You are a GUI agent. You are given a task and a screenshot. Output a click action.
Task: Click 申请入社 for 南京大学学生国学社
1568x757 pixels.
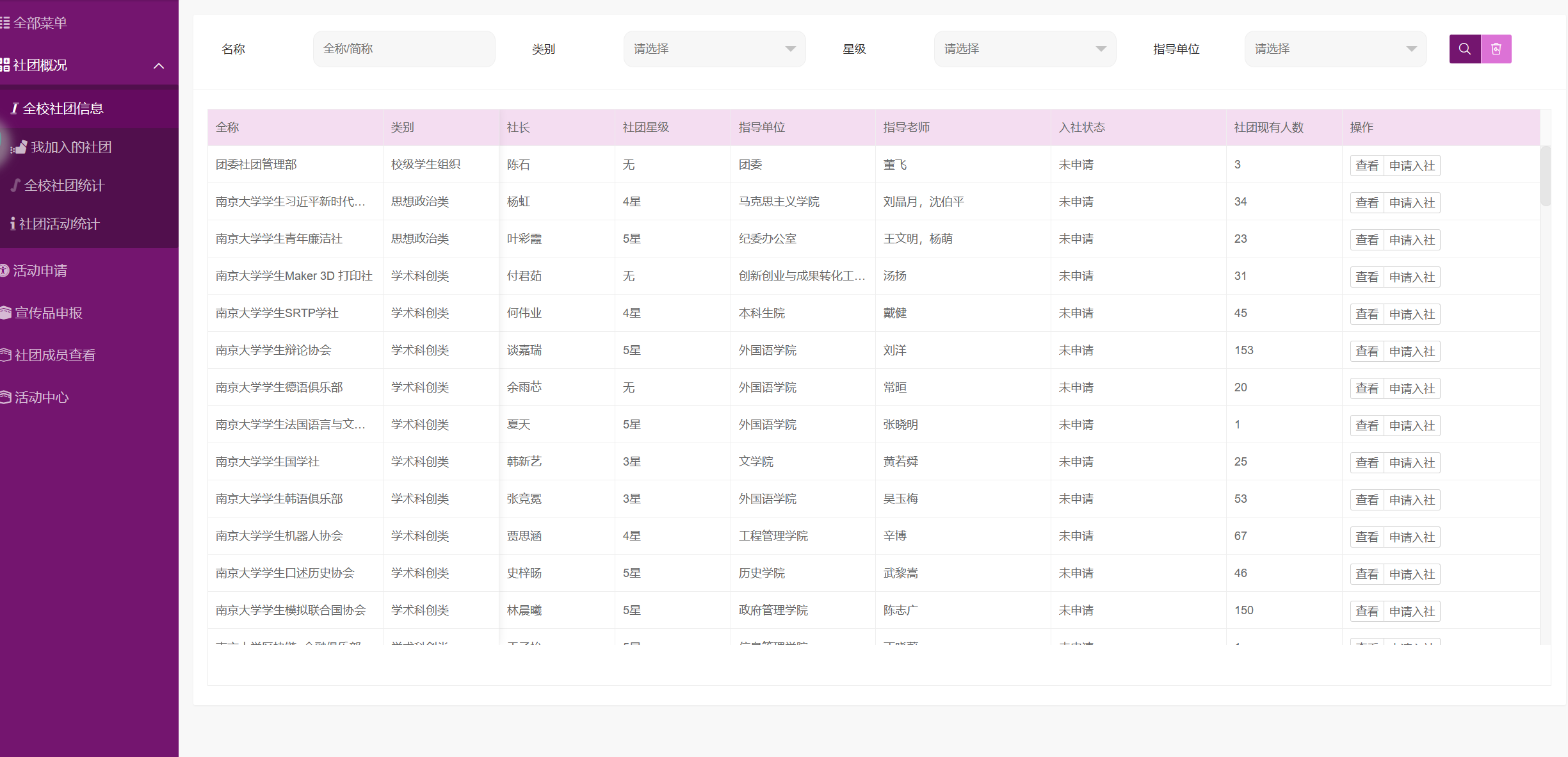[1412, 463]
